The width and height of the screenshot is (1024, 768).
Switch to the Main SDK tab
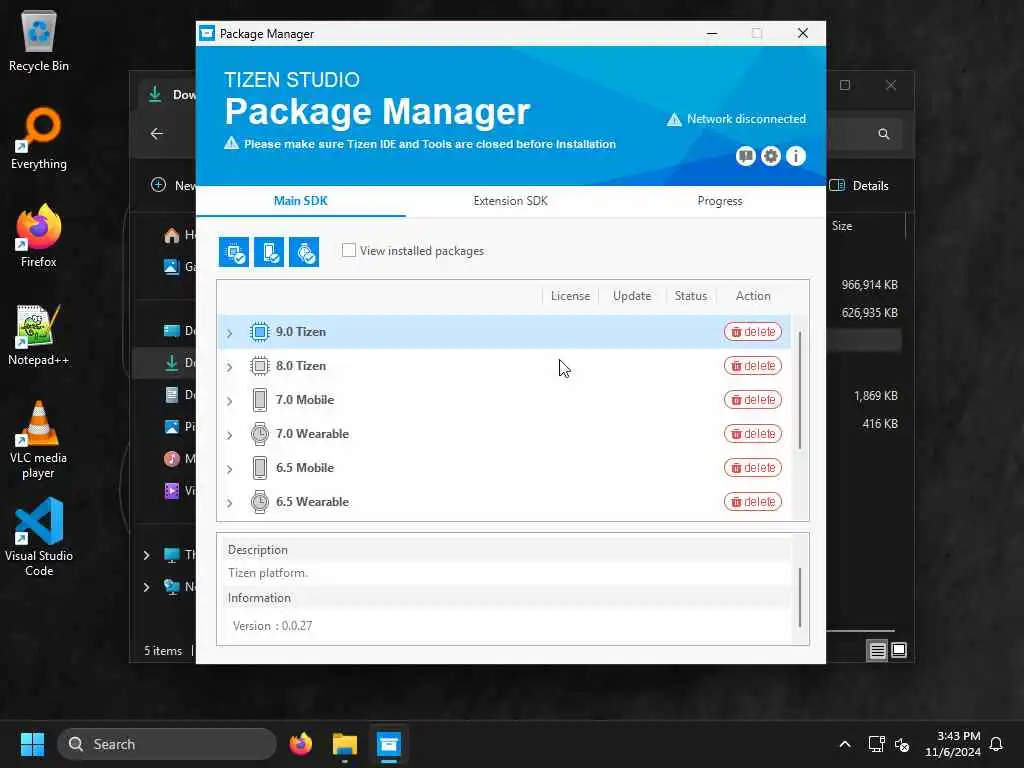[300, 201]
